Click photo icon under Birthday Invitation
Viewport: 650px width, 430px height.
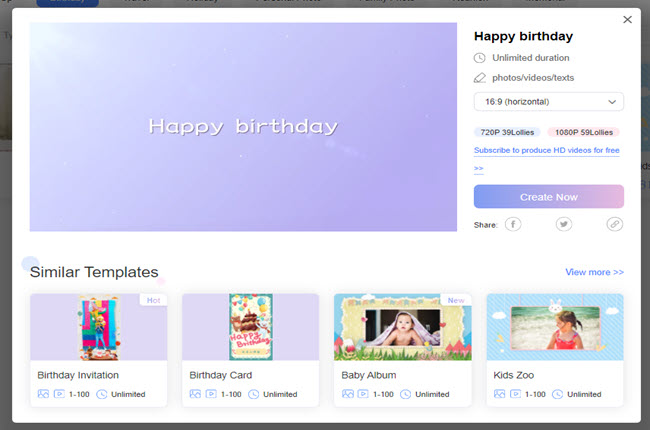43,394
